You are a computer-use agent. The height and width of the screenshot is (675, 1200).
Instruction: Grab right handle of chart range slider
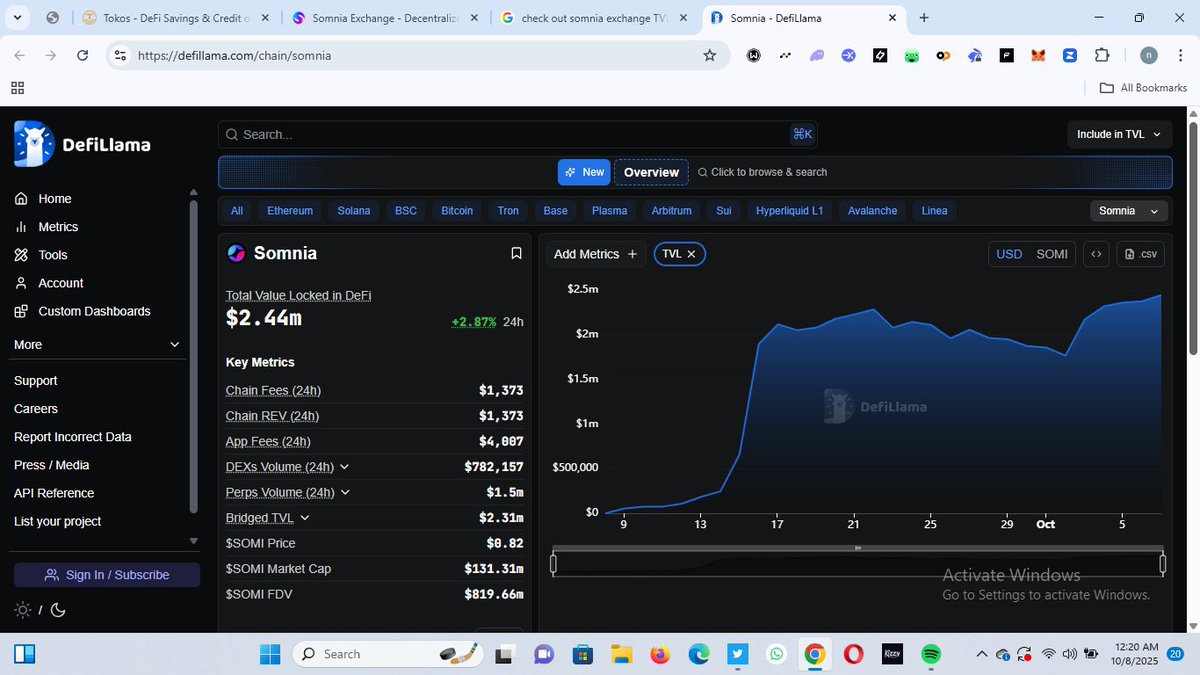pyautogui.click(x=1163, y=564)
